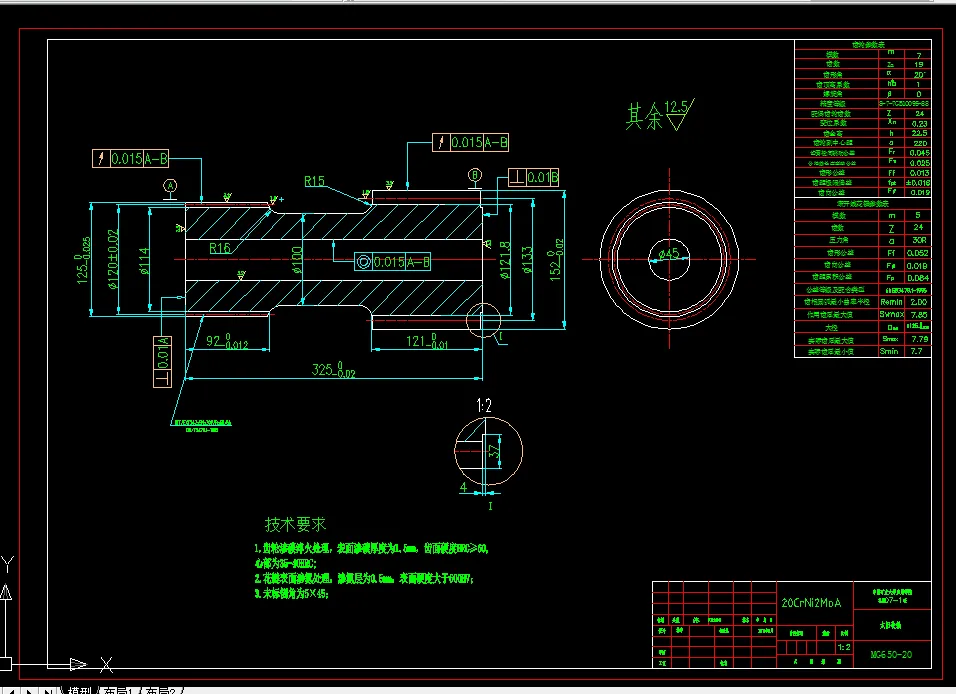Select the R16 radius label
The image size is (956, 694).
click(220, 248)
